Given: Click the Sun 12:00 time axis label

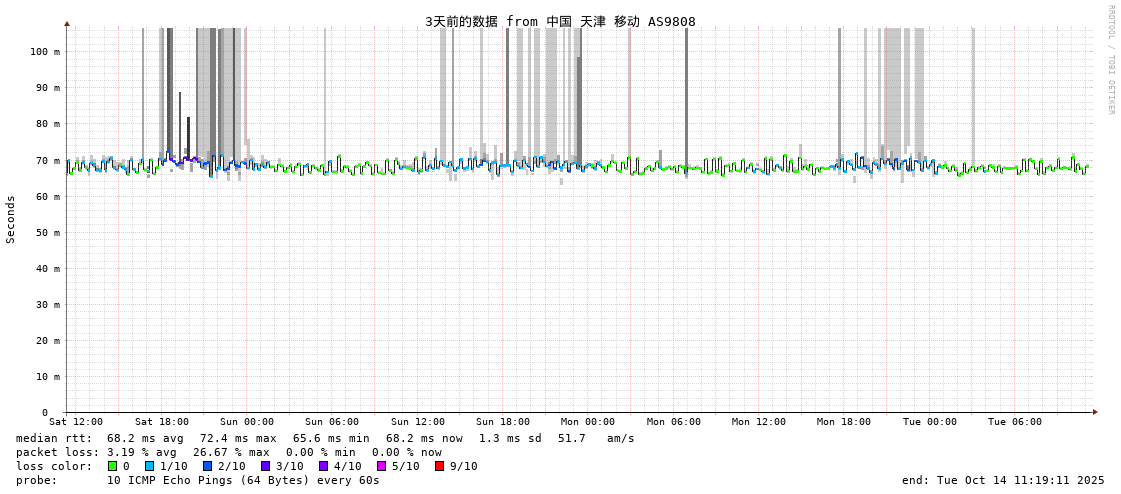Looking at the screenshot, I should (418, 422).
